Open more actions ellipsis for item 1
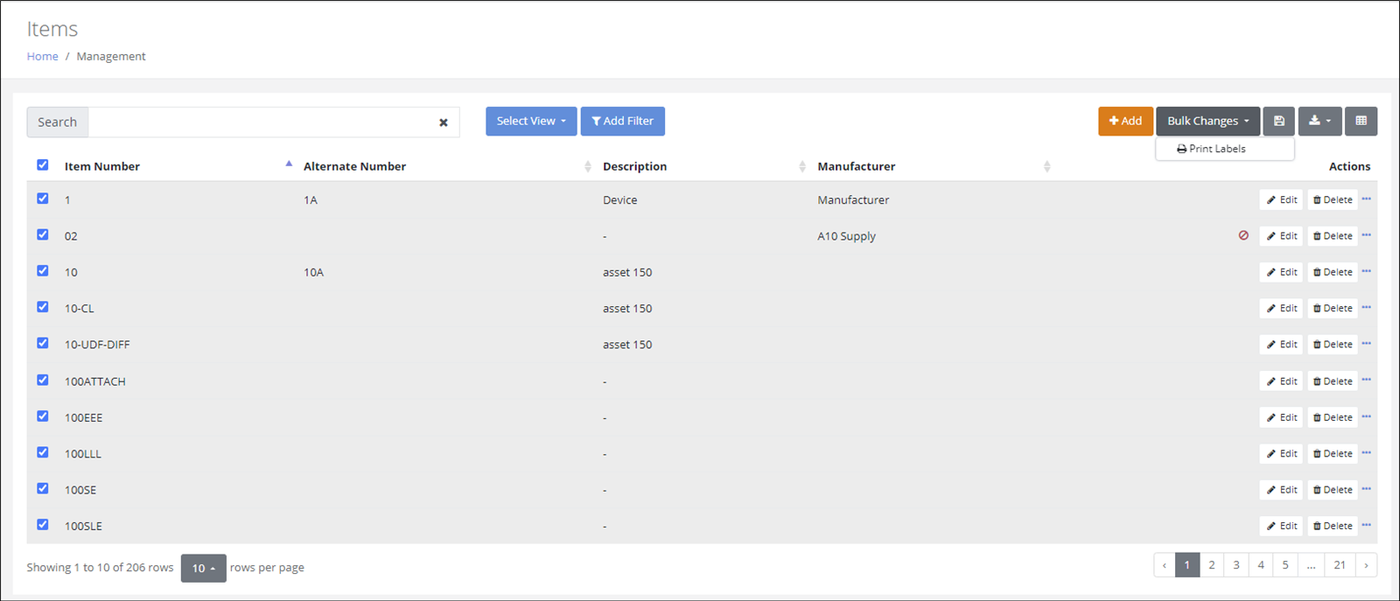This screenshot has width=1400, height=601. tap(1366, 199)
